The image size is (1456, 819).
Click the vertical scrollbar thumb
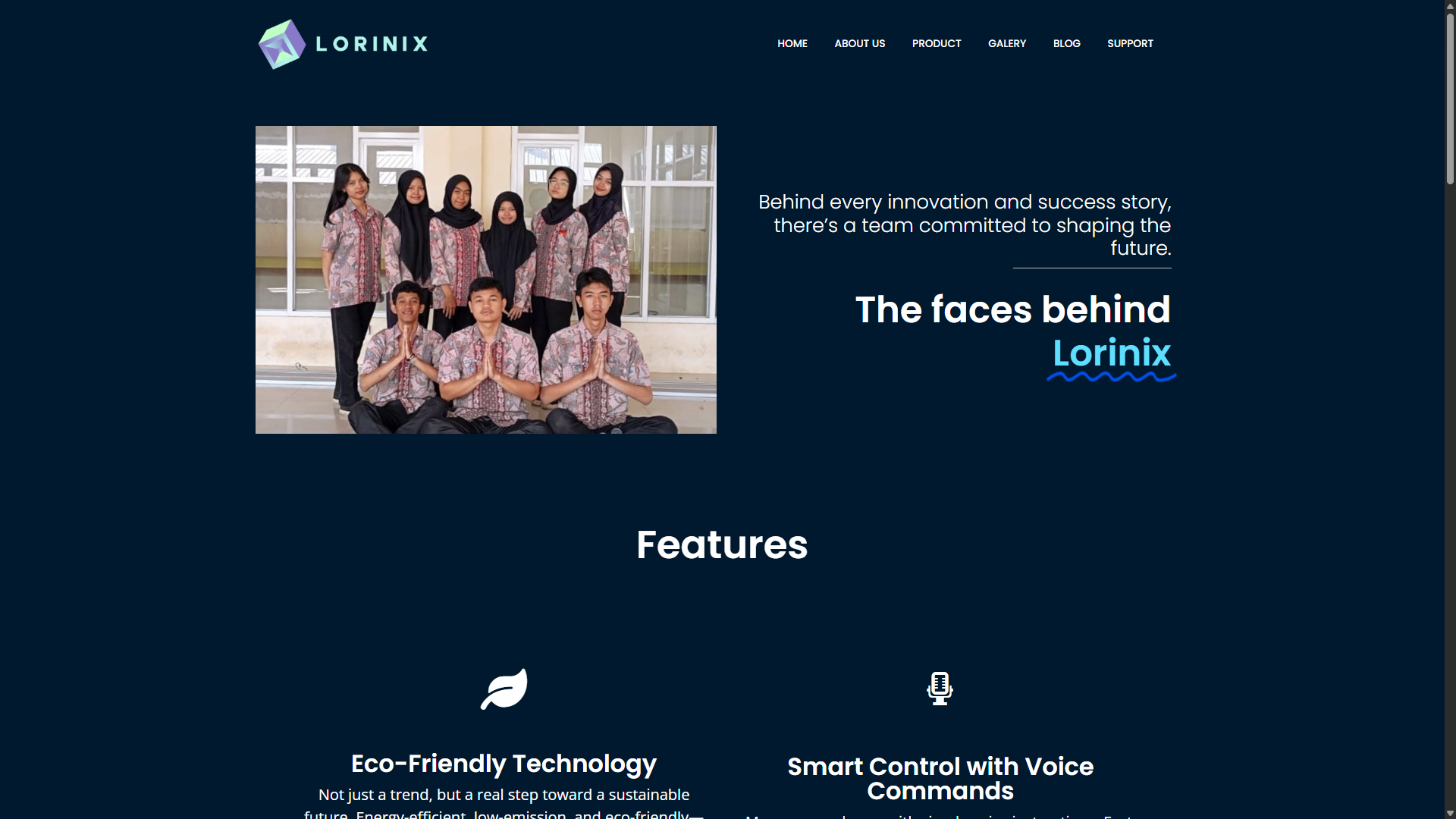tap(1450, 99)
